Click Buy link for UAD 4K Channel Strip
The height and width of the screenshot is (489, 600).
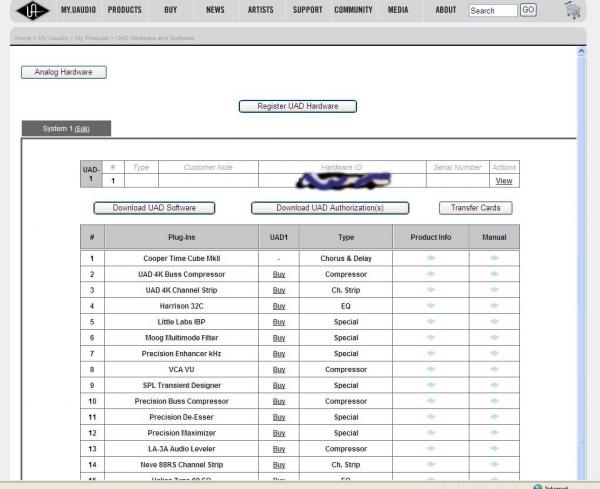[x=279, y=290]
